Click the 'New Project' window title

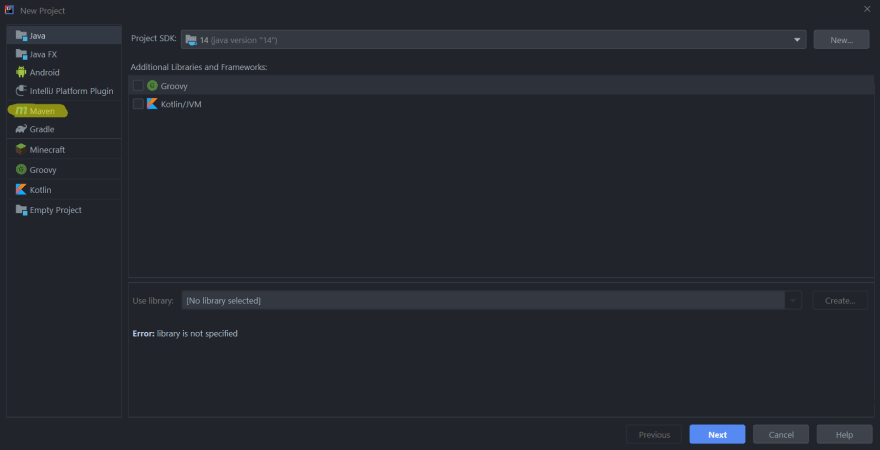tap(42, 11)
